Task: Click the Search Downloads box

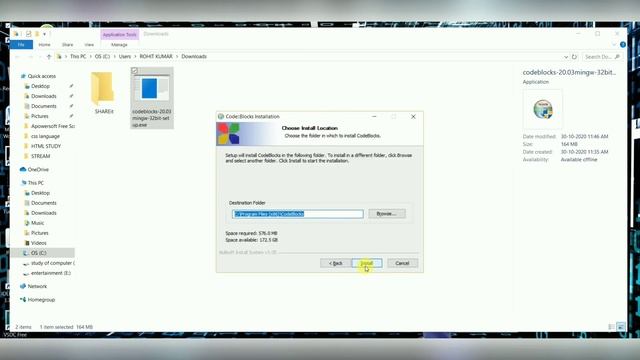Action: (602, 57)
